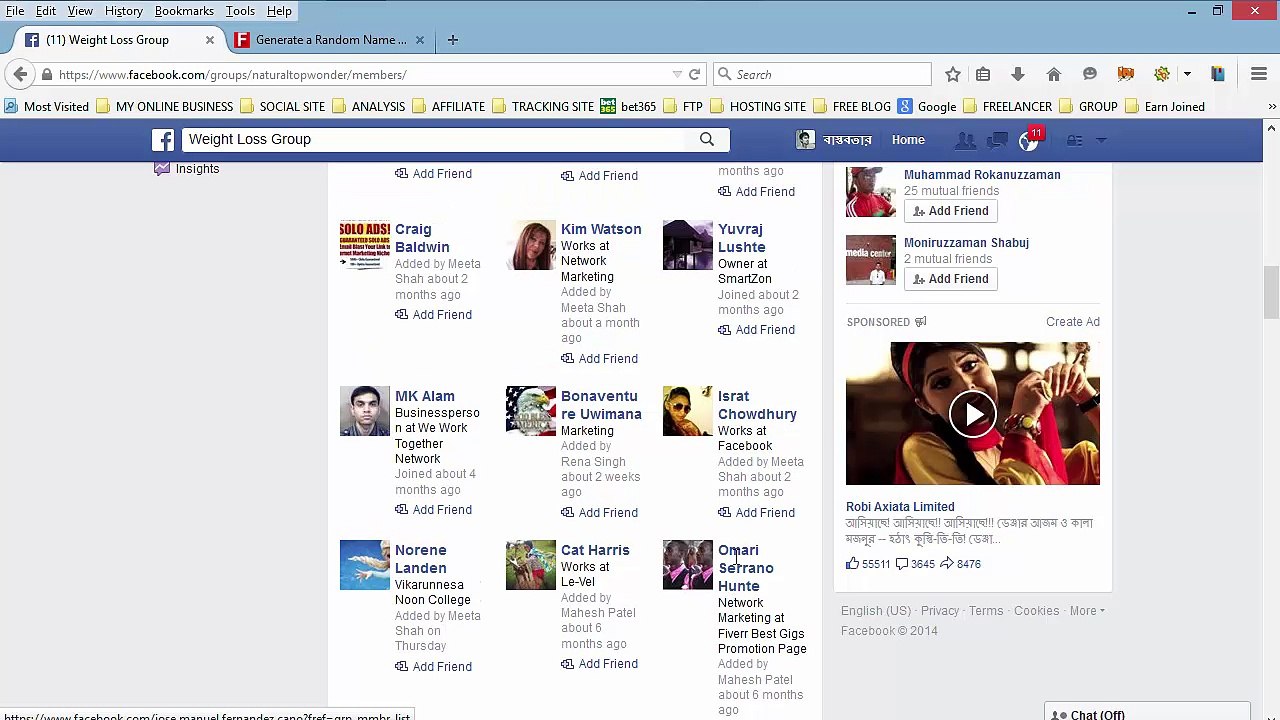Open the File menu
Image resolution: width=1280 pixels, height=720 pixels.
(15, 11)
